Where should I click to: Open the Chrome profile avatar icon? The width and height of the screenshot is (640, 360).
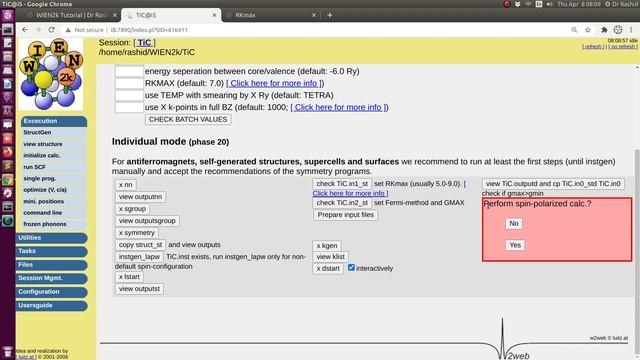618,30
